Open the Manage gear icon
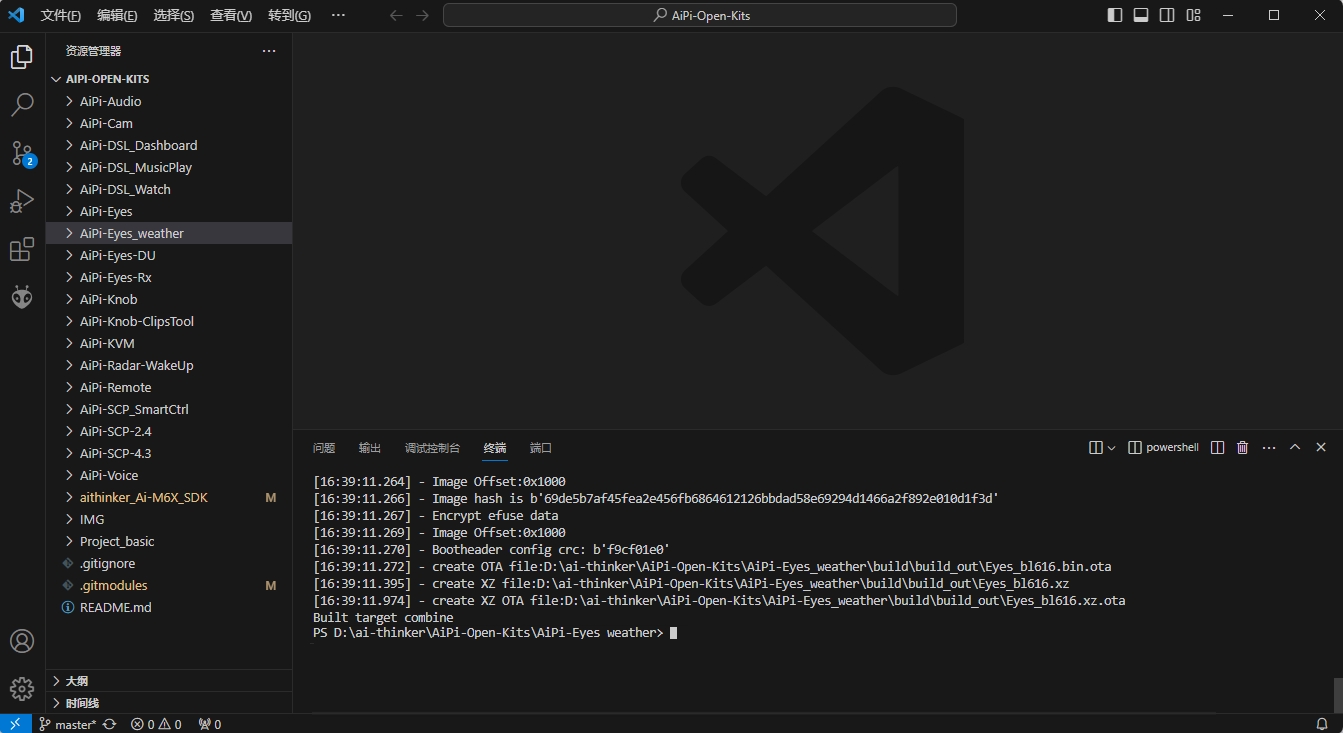Image resolution: width=1343 pixels, height=733 pixels. pyautogui.click(x=22, y=689)
